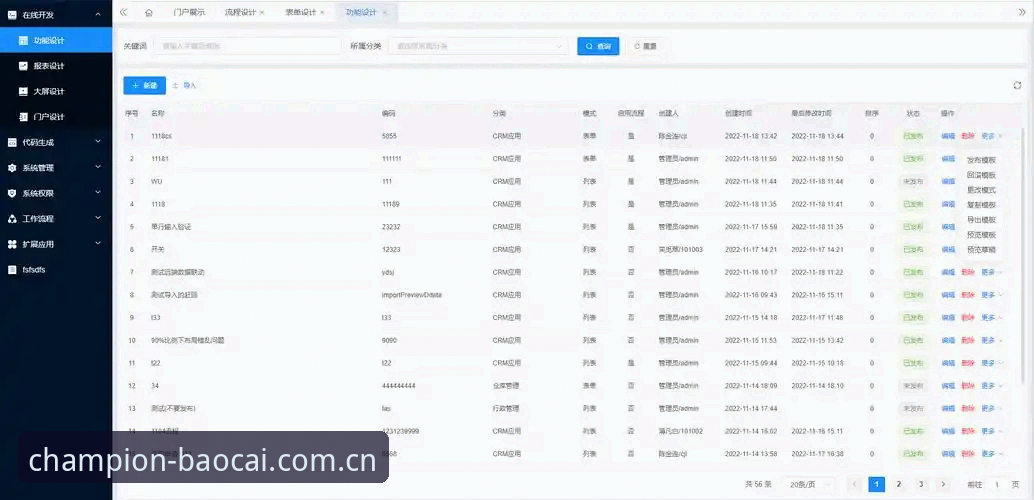Switch to the 表单设计 tab

tap(301, 13)
